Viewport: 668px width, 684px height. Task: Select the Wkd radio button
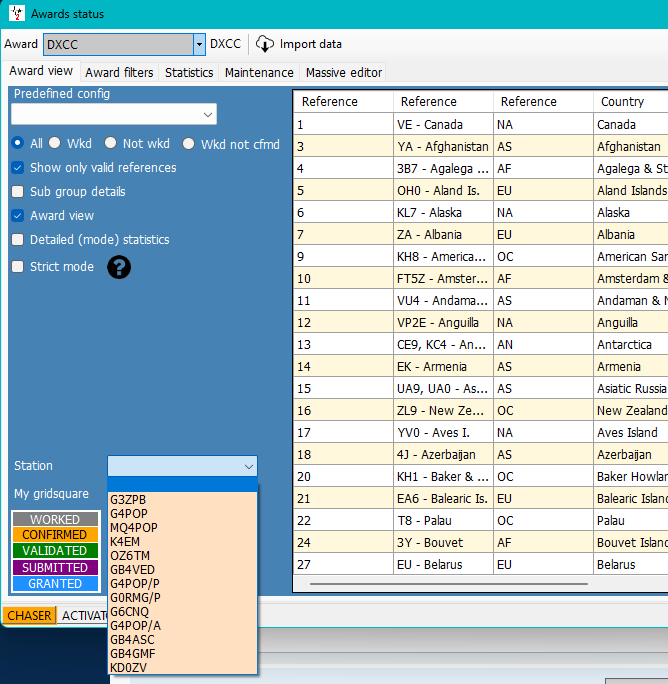pyautogui.click(x=55, y=143)
